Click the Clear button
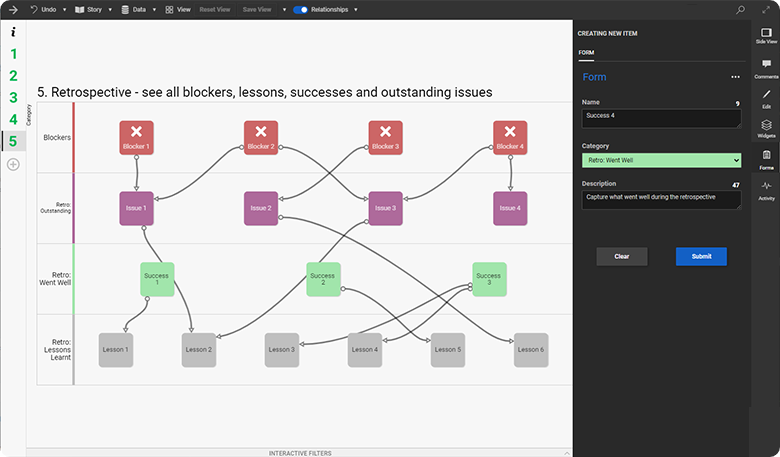This screenshot has width=780, height=457. tap(621, 256)
